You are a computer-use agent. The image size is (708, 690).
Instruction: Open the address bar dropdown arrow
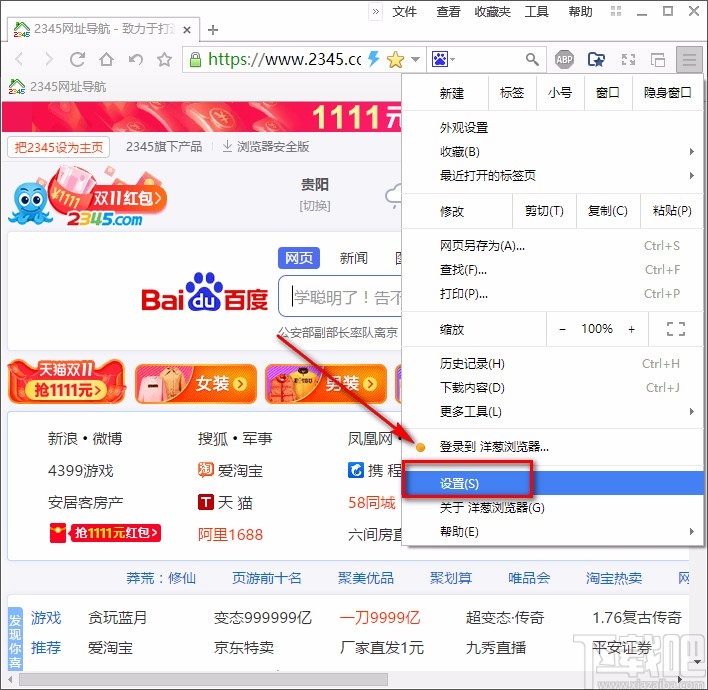point(415,59)
